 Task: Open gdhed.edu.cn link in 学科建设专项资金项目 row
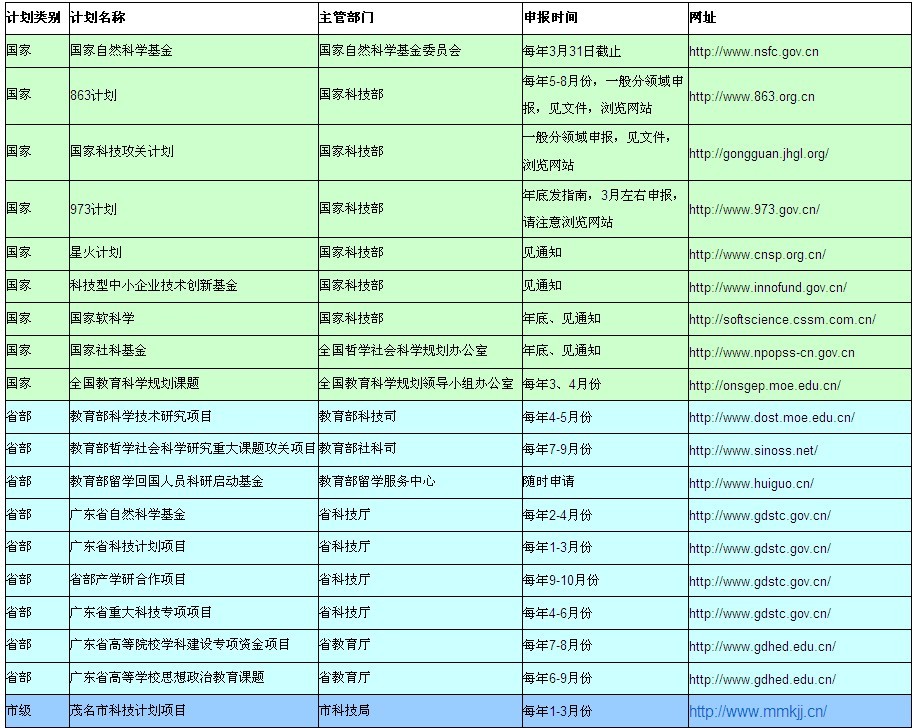(763, 647)
